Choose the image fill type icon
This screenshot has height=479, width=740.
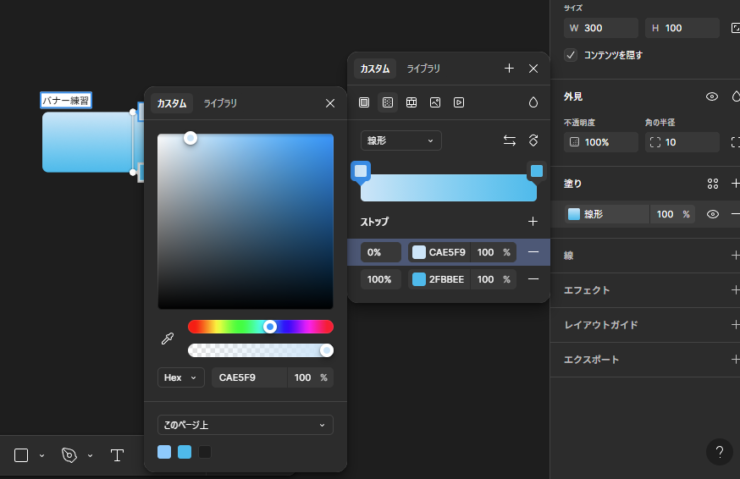[x=435, y=102]
